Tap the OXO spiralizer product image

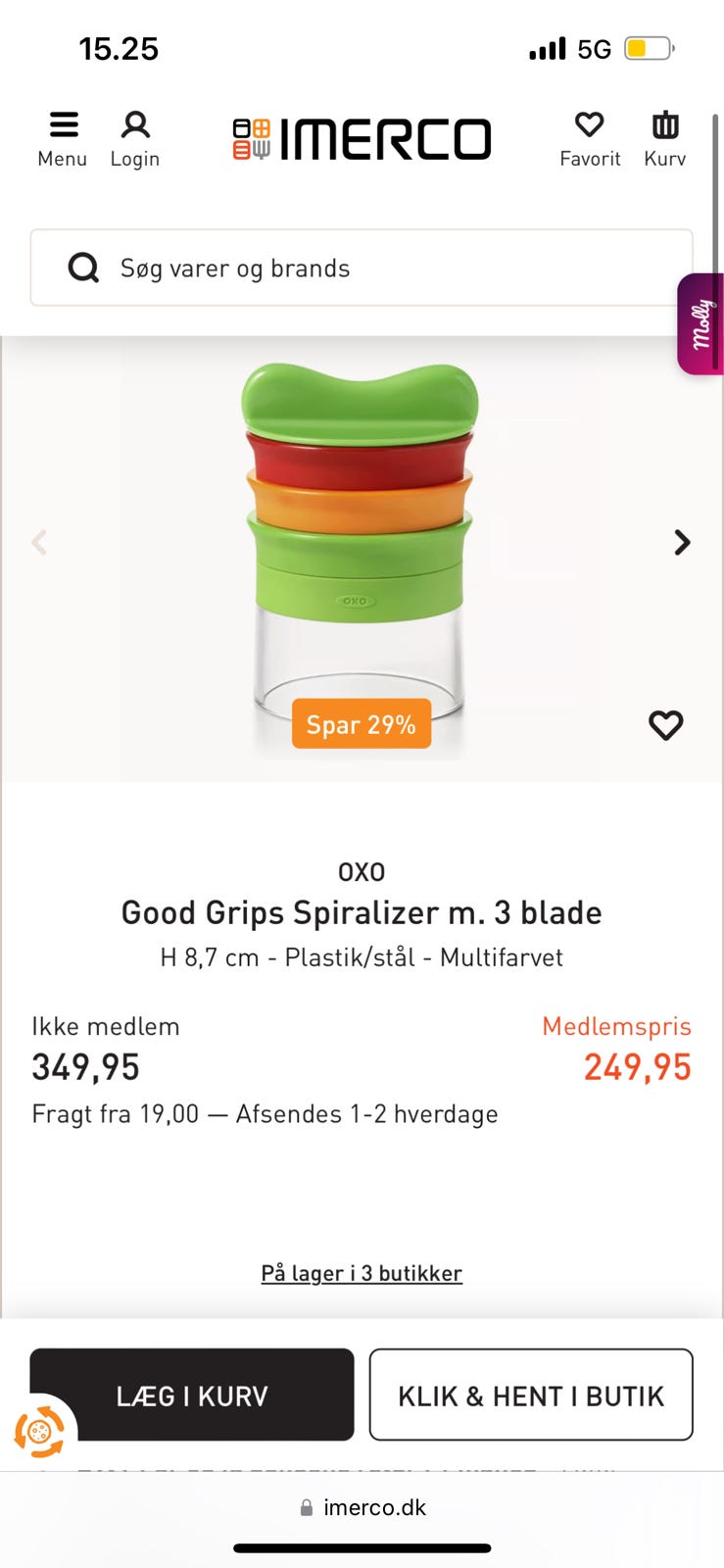[x=361, y=549]
